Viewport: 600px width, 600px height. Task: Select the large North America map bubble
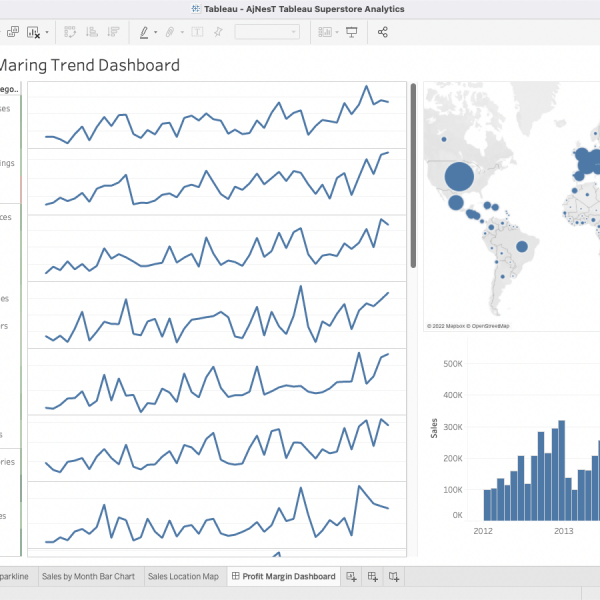[x=458, y=177]
